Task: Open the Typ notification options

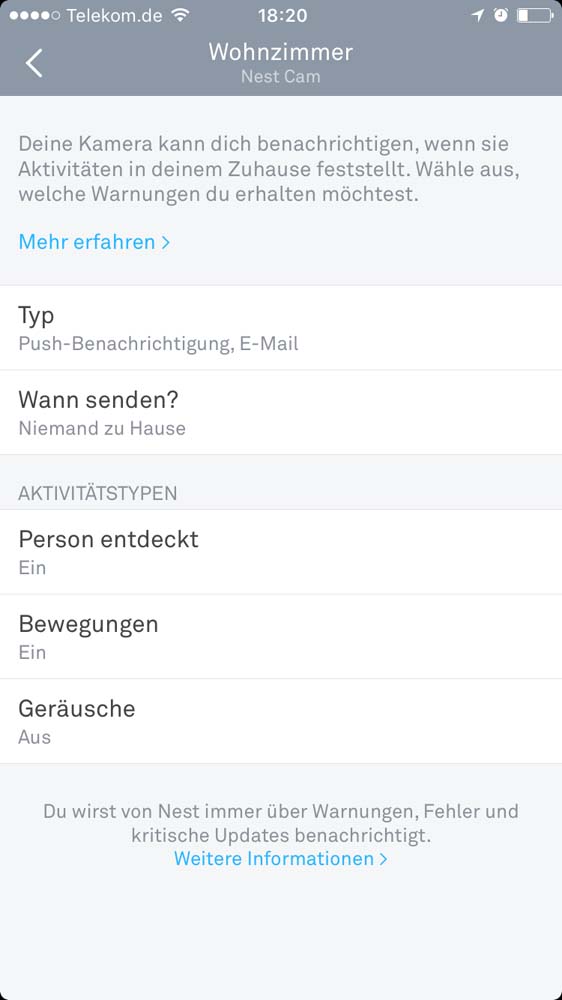Action: point(281,328)
